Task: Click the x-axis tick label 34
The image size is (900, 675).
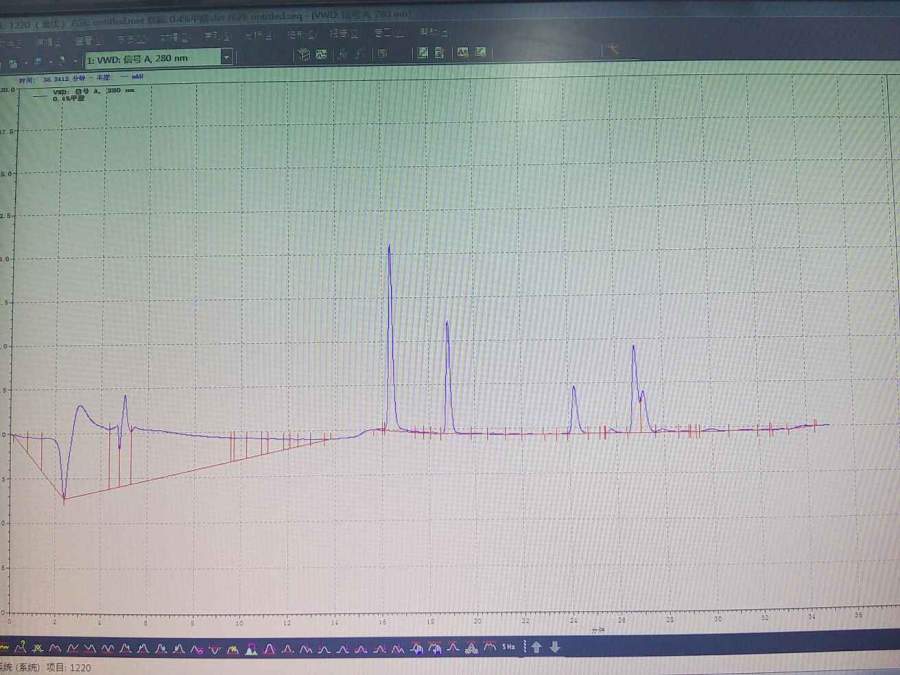Action: coord(812,616)
